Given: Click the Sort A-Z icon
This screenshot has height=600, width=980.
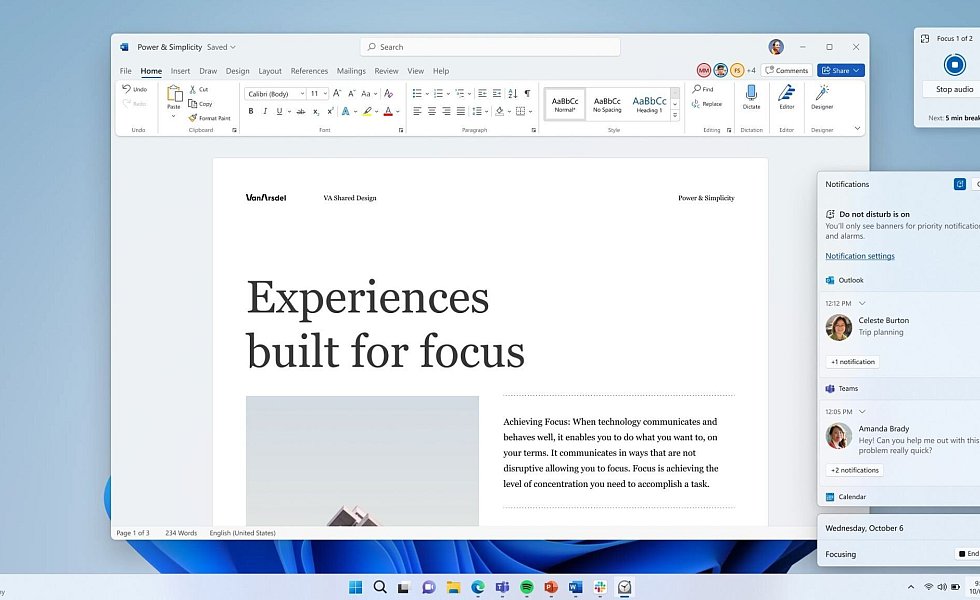Looking at the screenshot, I should (512, 93).
